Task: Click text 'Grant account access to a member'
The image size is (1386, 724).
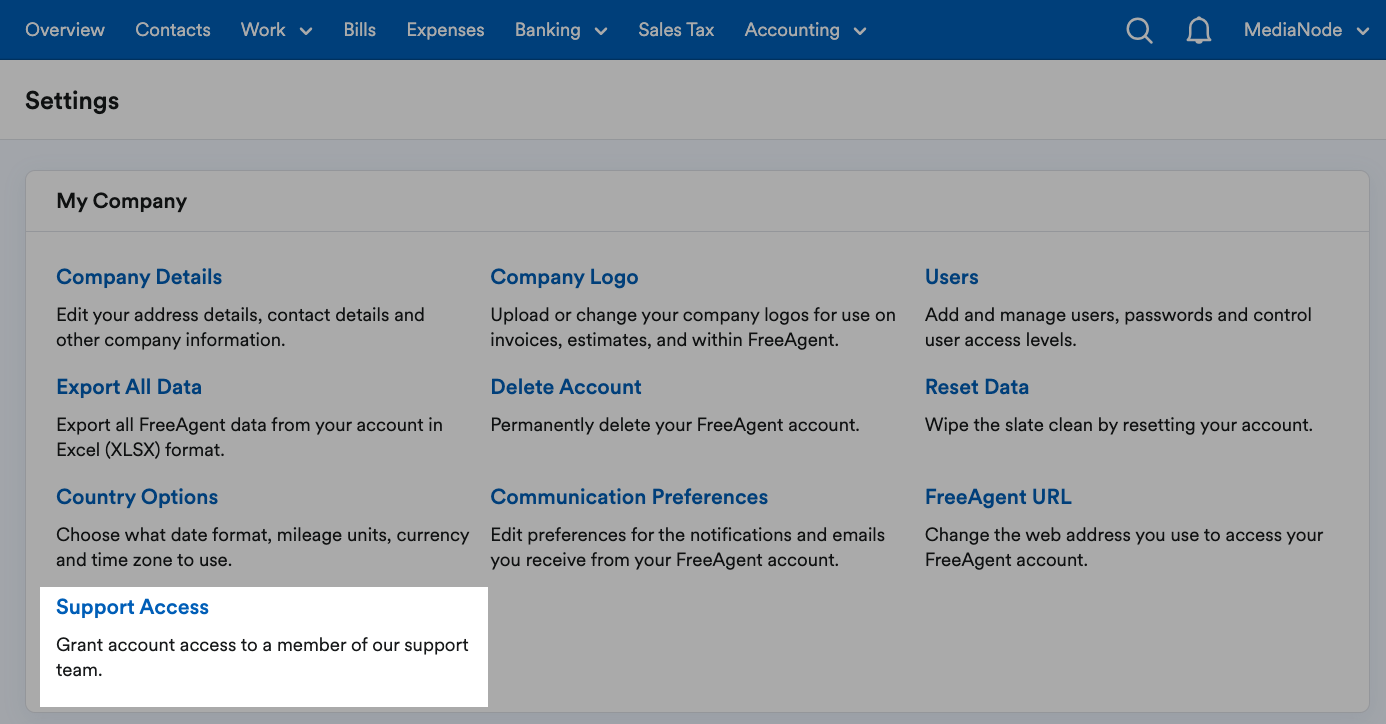Action: [191, 645]
